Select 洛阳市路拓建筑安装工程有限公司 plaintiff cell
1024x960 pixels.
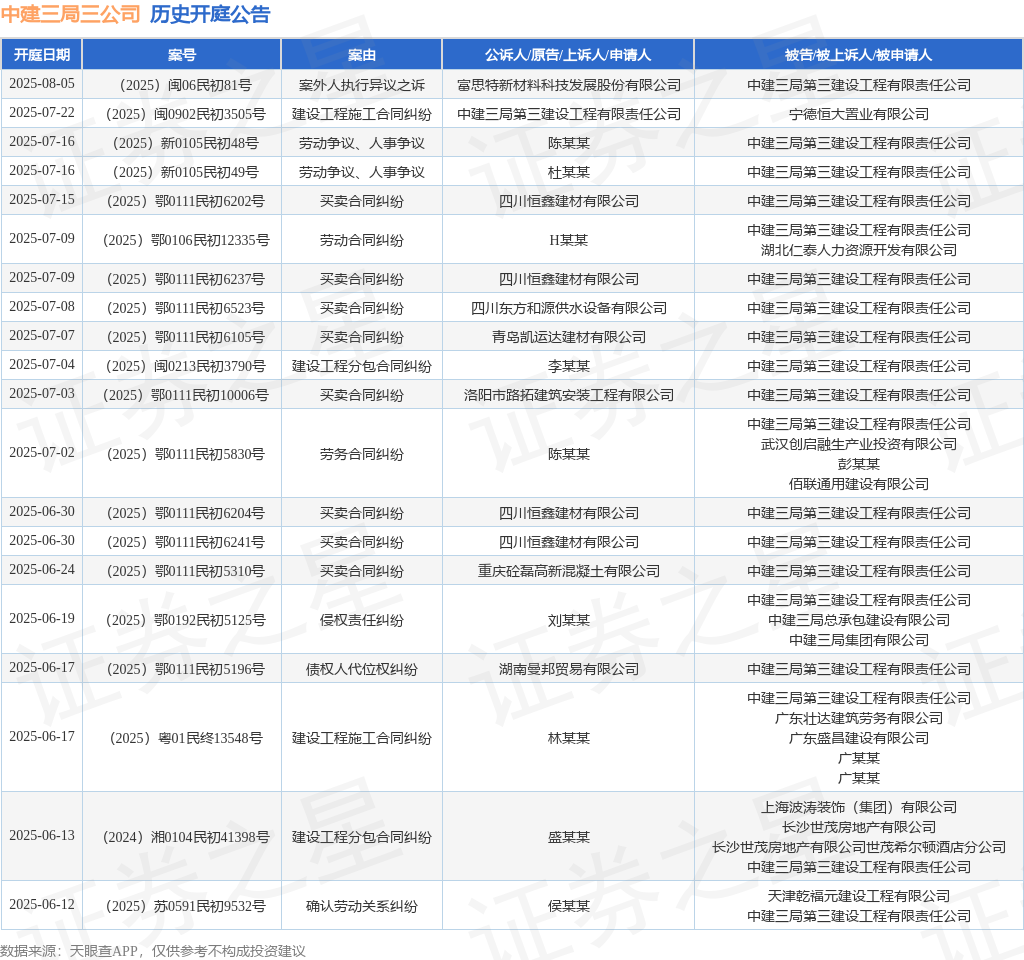[x=568, y=395]
